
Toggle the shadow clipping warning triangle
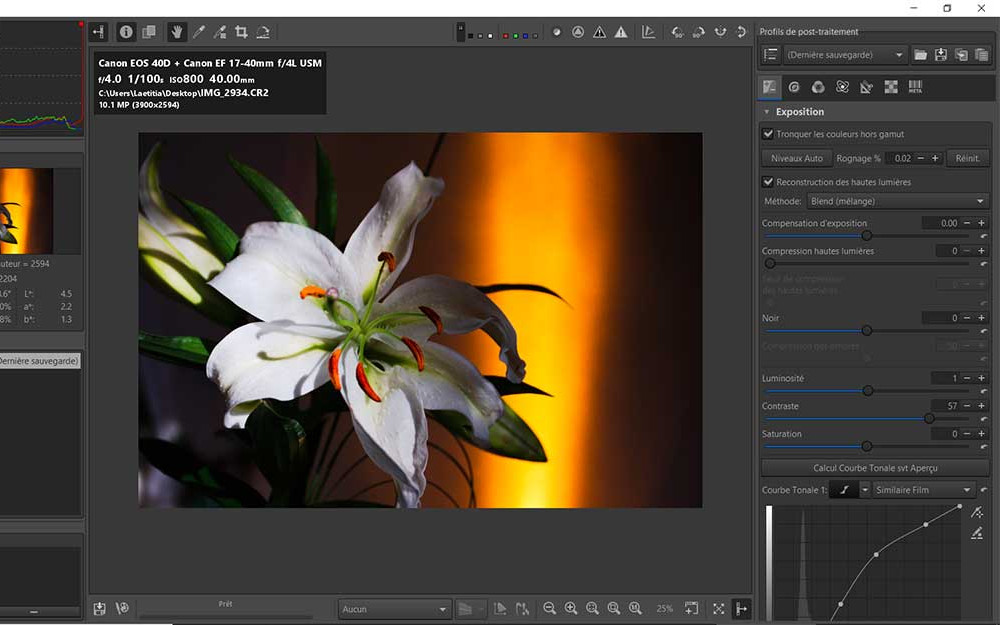599,32
